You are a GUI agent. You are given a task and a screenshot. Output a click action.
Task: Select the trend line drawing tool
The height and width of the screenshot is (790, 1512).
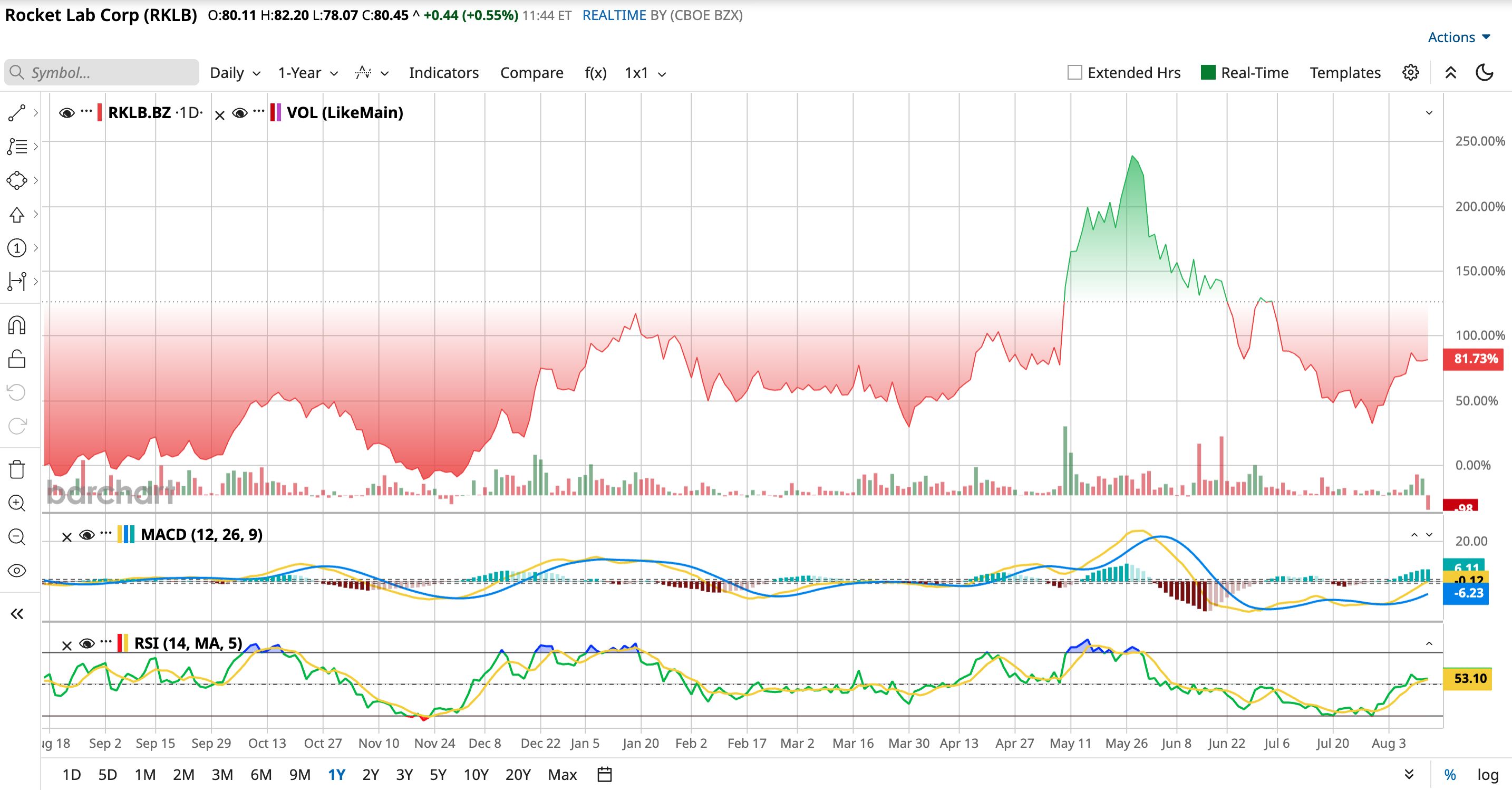coord(16,113)
